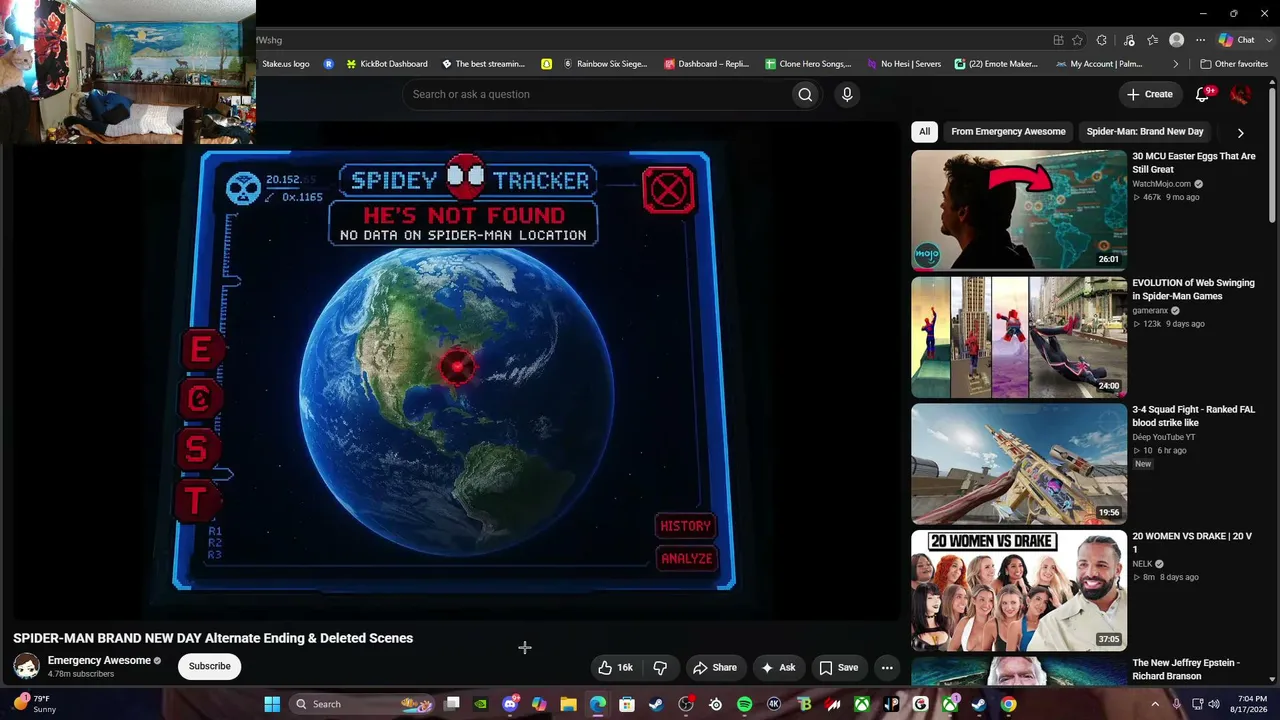Open NVIDIA app from the taskbar
Viewport: 1280px width, 720px height.
click(x=481, y=704)
